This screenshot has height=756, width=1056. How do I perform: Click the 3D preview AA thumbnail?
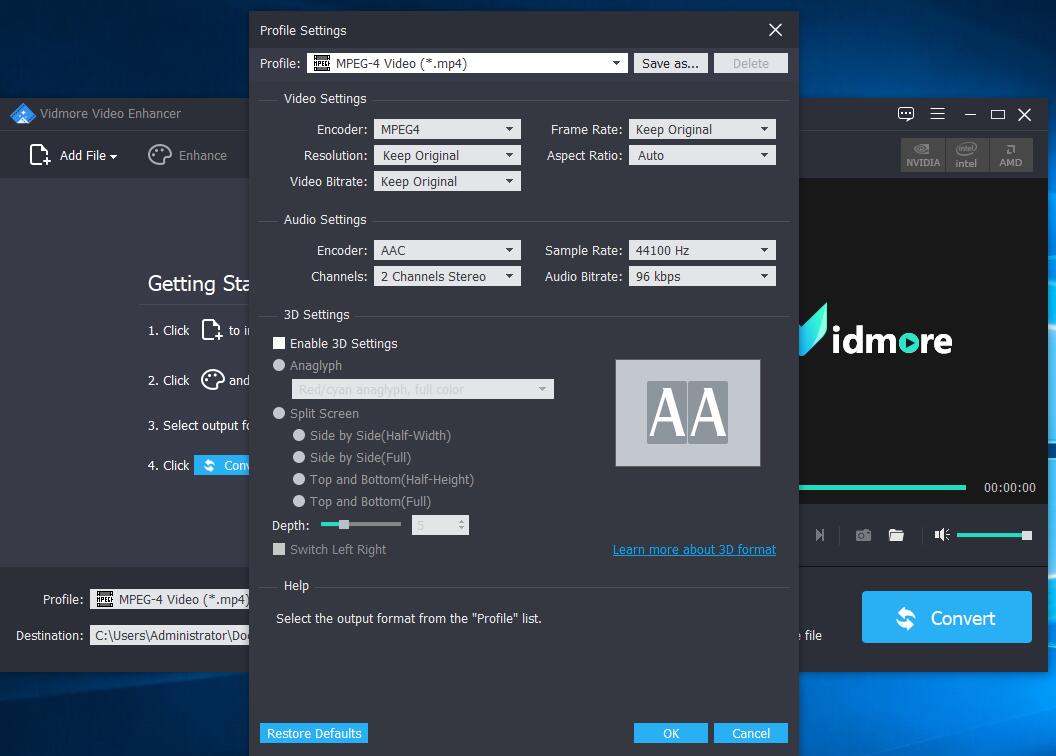[x=688, y=413]
